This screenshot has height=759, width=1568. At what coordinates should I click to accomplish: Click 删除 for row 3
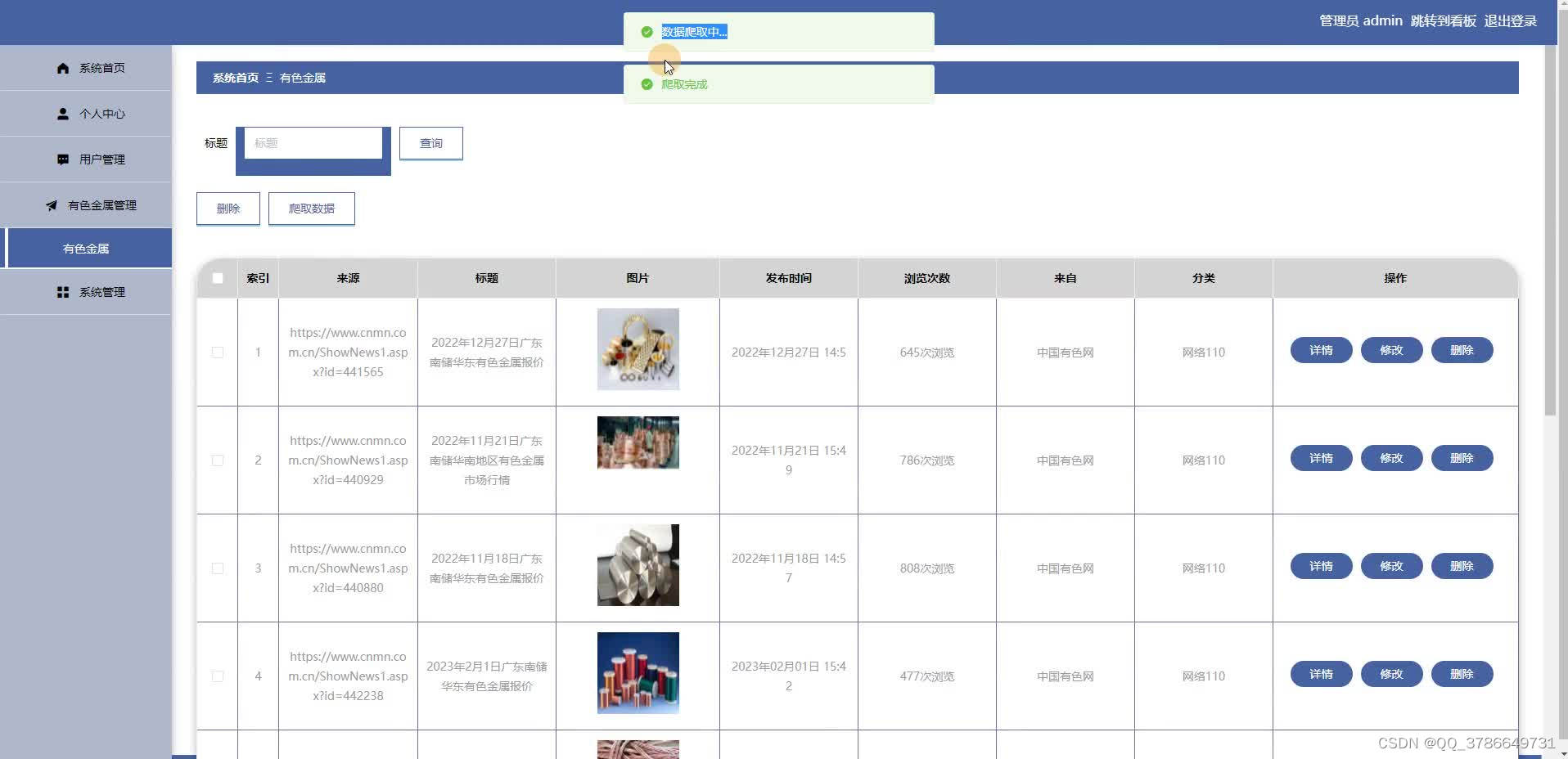point(1462,566)
